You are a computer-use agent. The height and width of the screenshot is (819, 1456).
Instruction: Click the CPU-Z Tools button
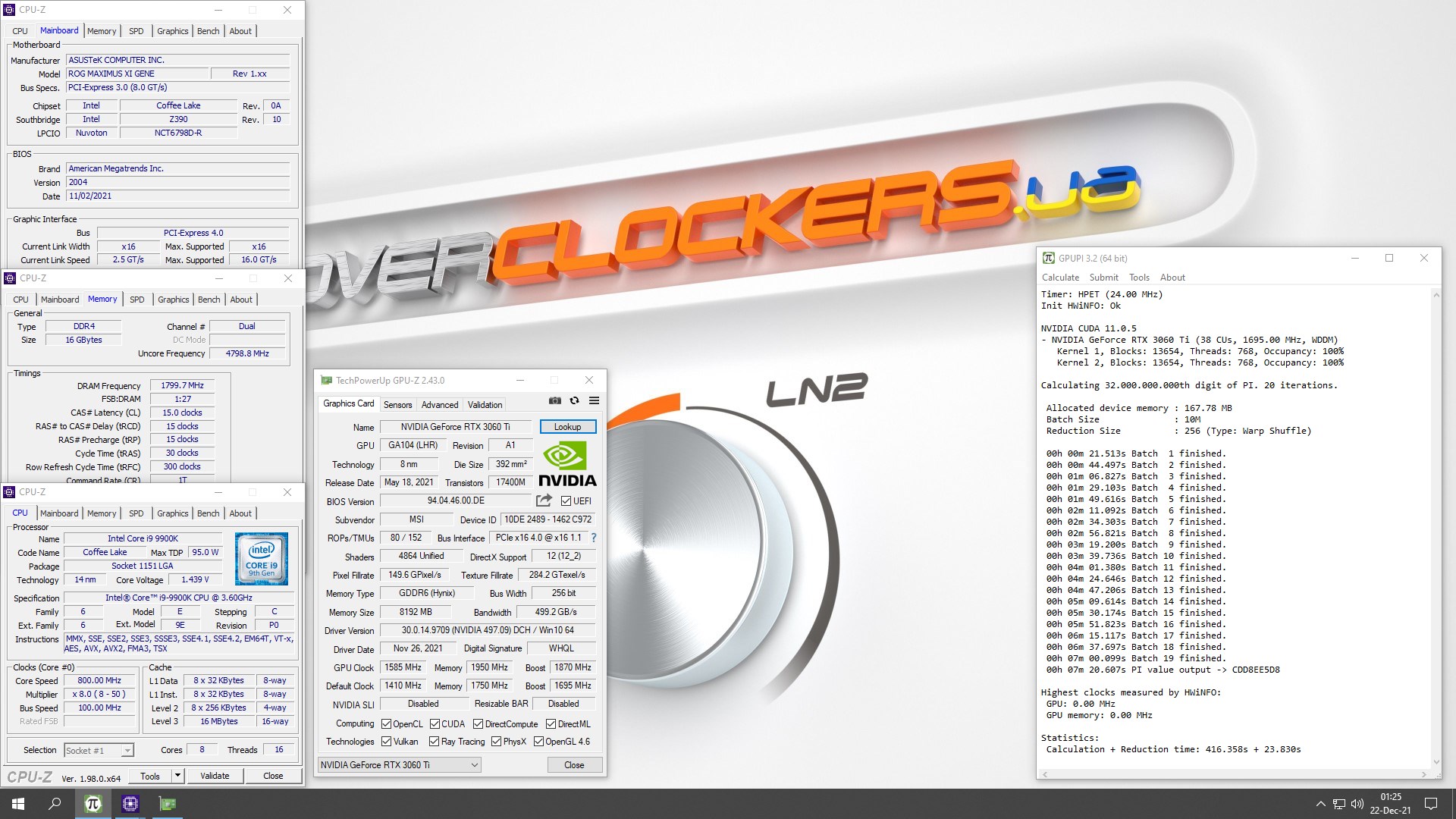[x=150, y=776]
